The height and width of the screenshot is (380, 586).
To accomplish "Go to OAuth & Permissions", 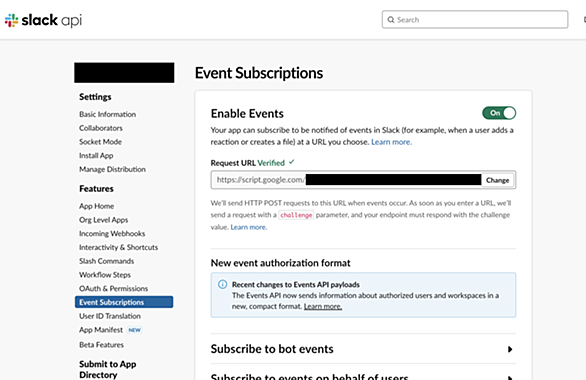I will point(113,288).
